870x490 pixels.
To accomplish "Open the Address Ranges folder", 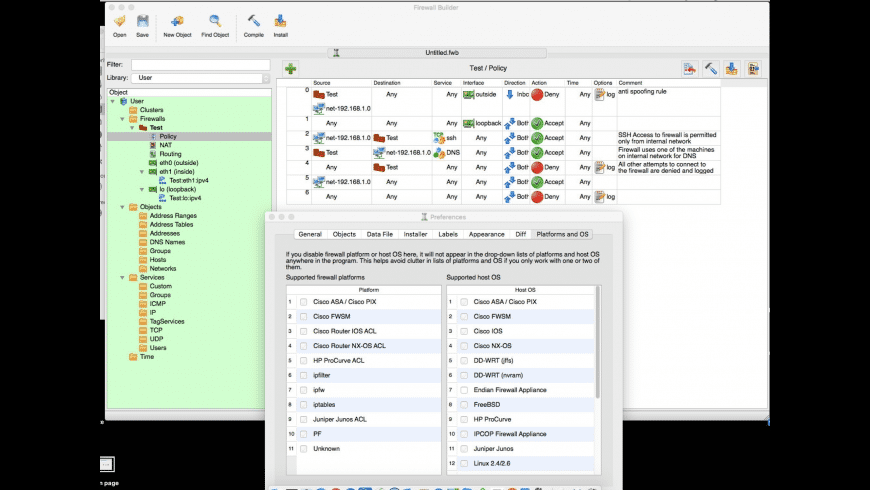I will [173, 216].
